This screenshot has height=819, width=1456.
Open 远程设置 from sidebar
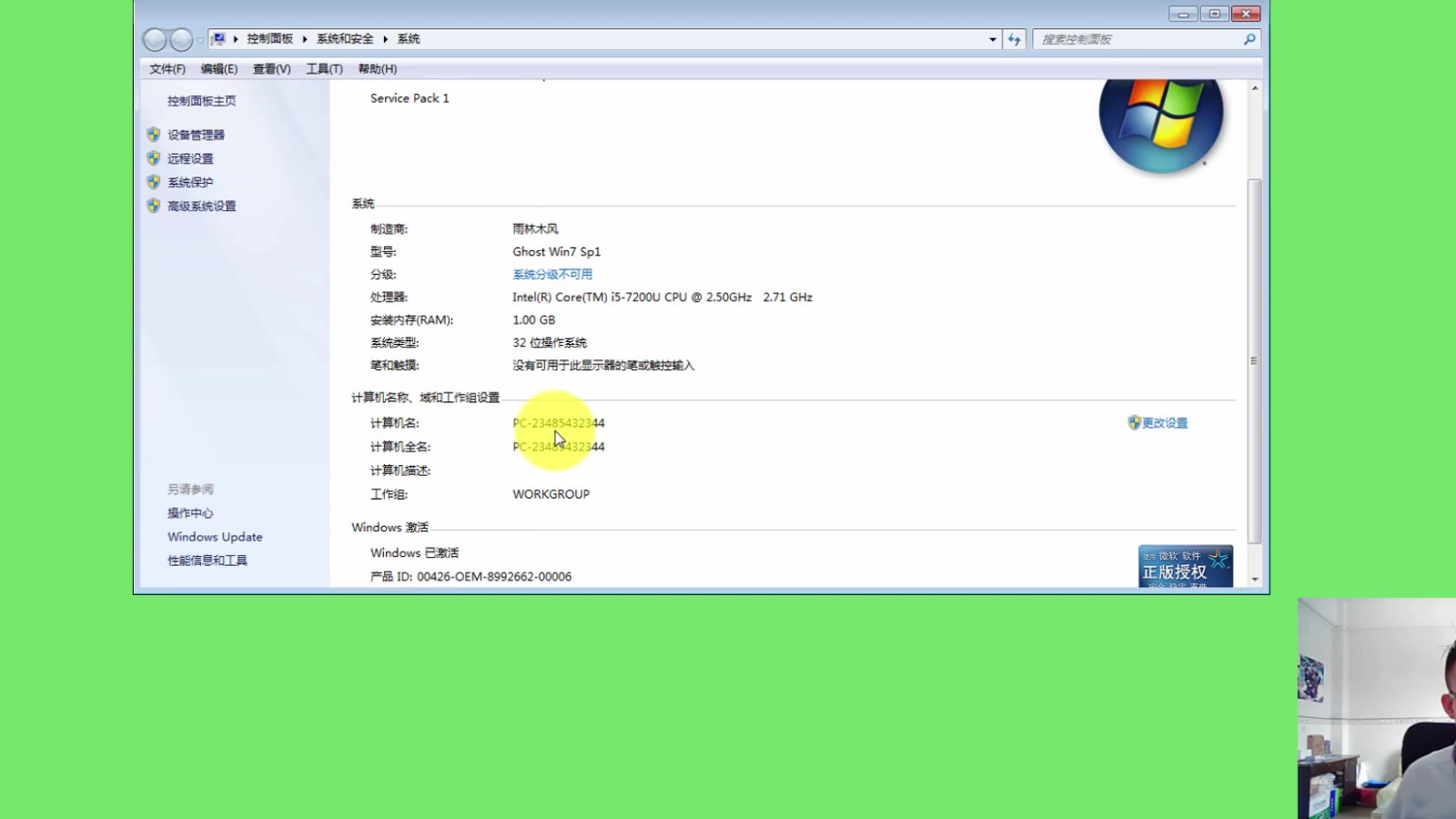coord(190,158)
